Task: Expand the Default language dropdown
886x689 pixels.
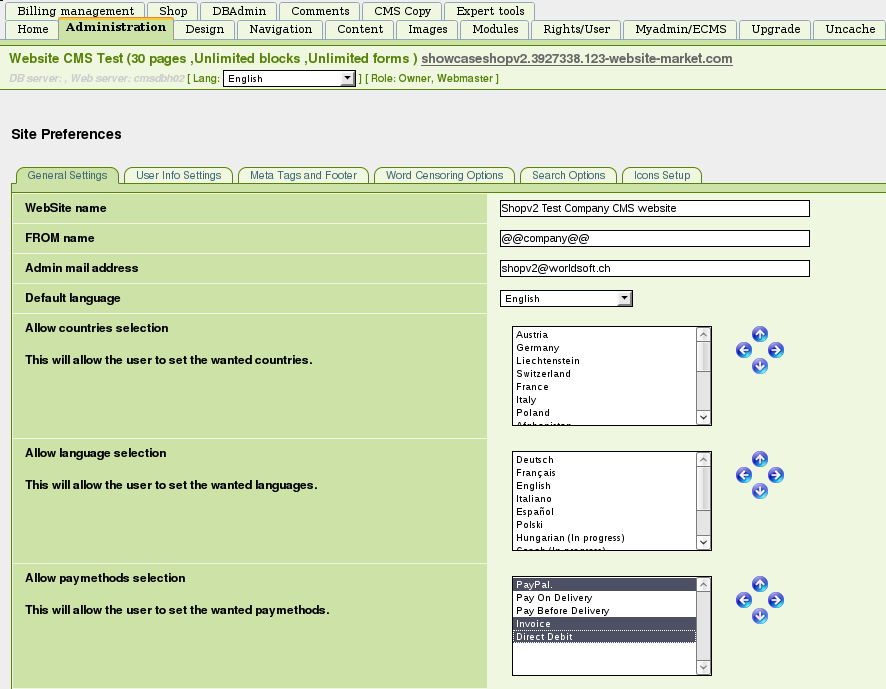Action: point(566,298)
